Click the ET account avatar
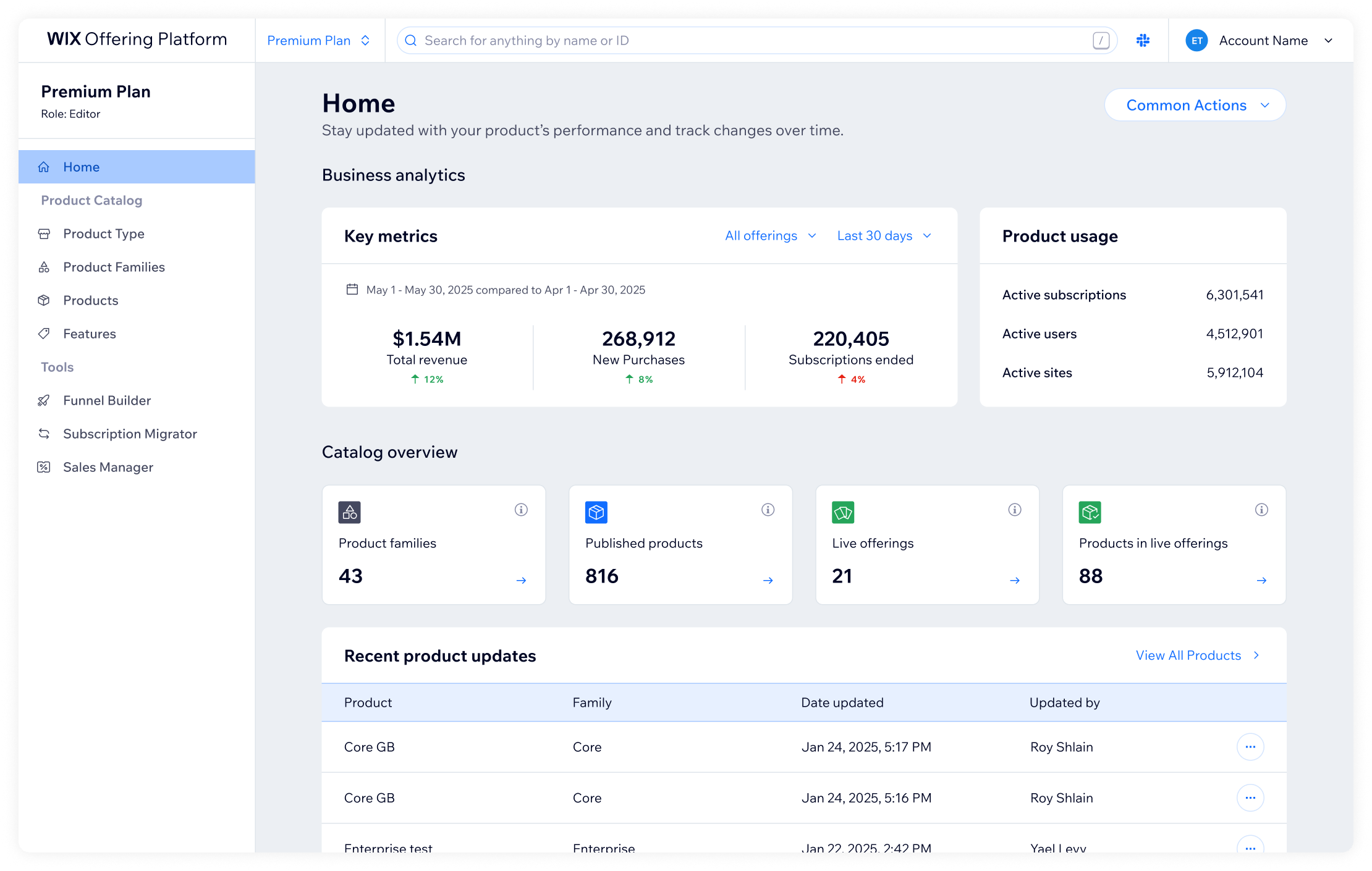1372x871 pixels. coord(1197,40)
